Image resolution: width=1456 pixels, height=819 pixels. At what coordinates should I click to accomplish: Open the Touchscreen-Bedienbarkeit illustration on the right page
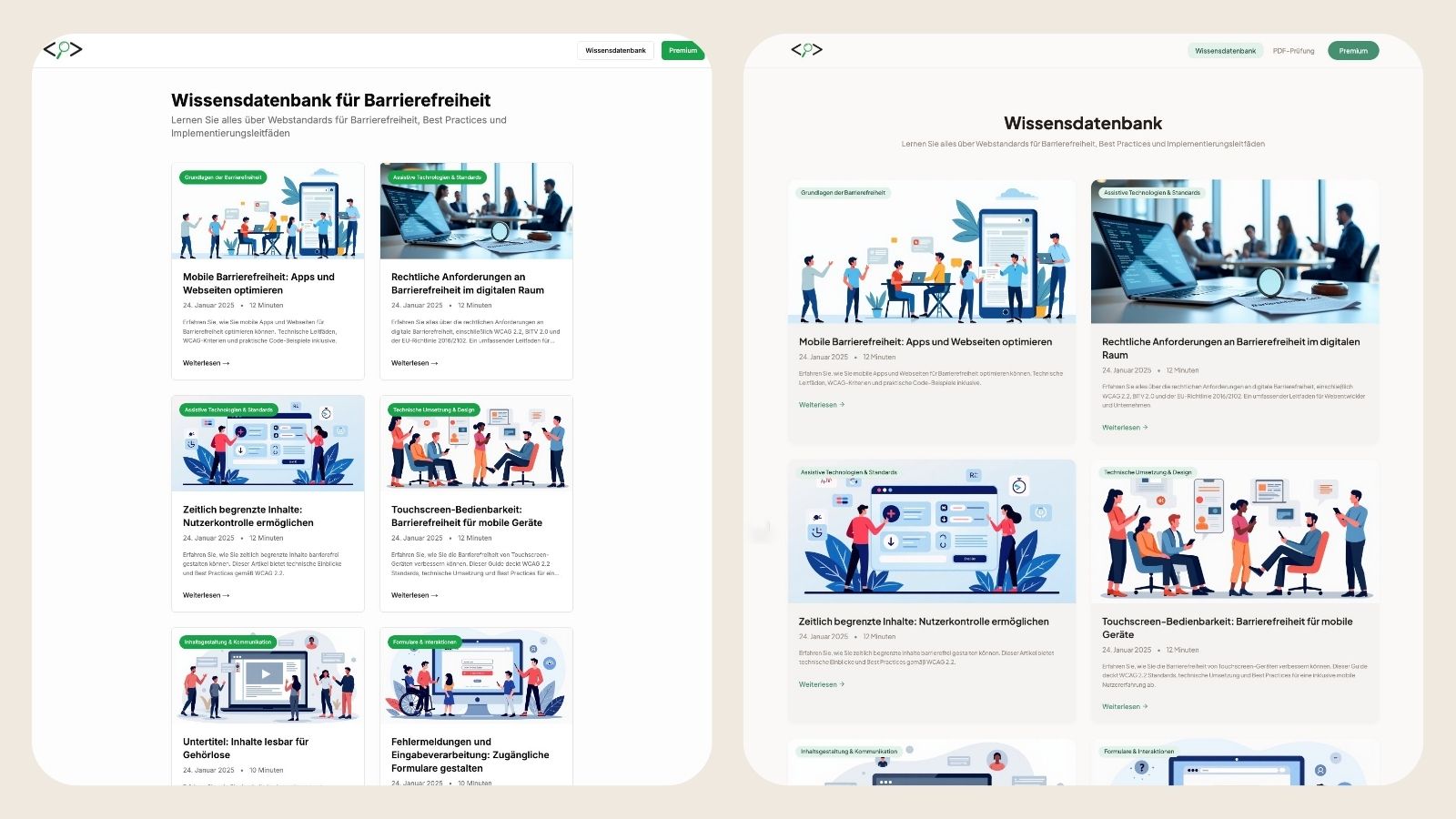[x=1235, y=531]
